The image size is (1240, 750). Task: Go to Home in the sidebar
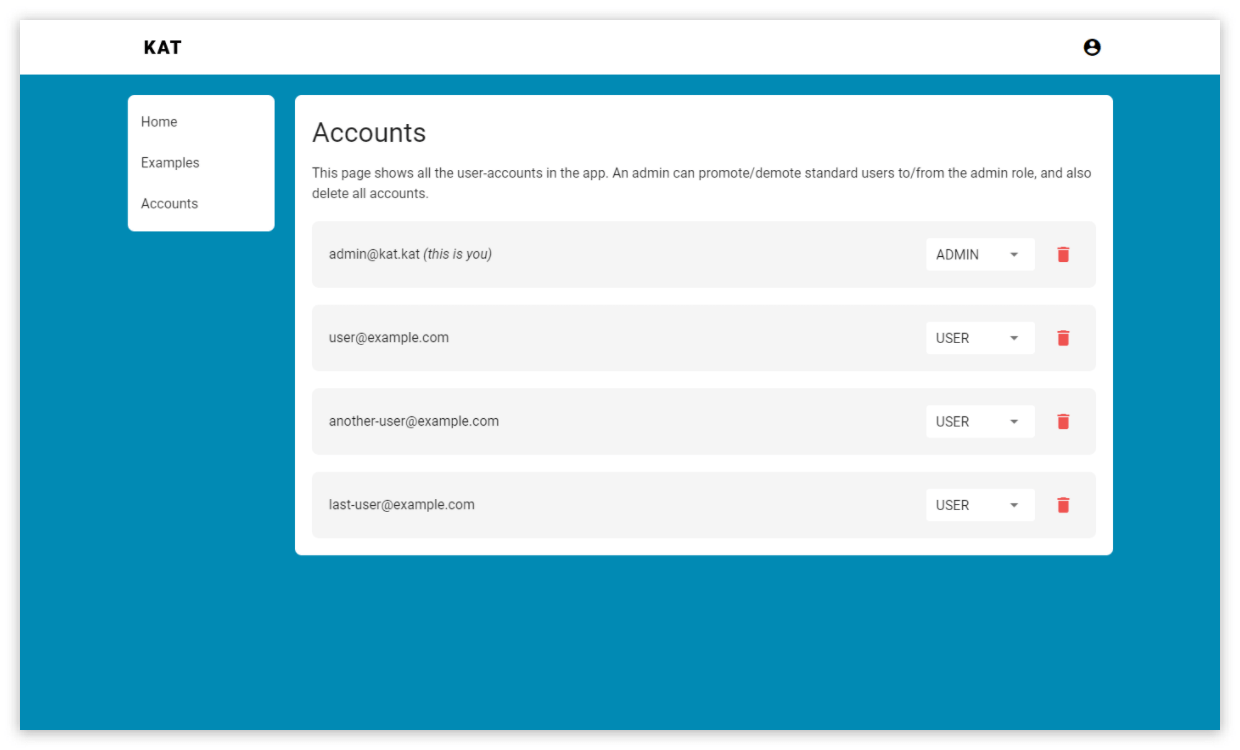[x=159, y=122]
